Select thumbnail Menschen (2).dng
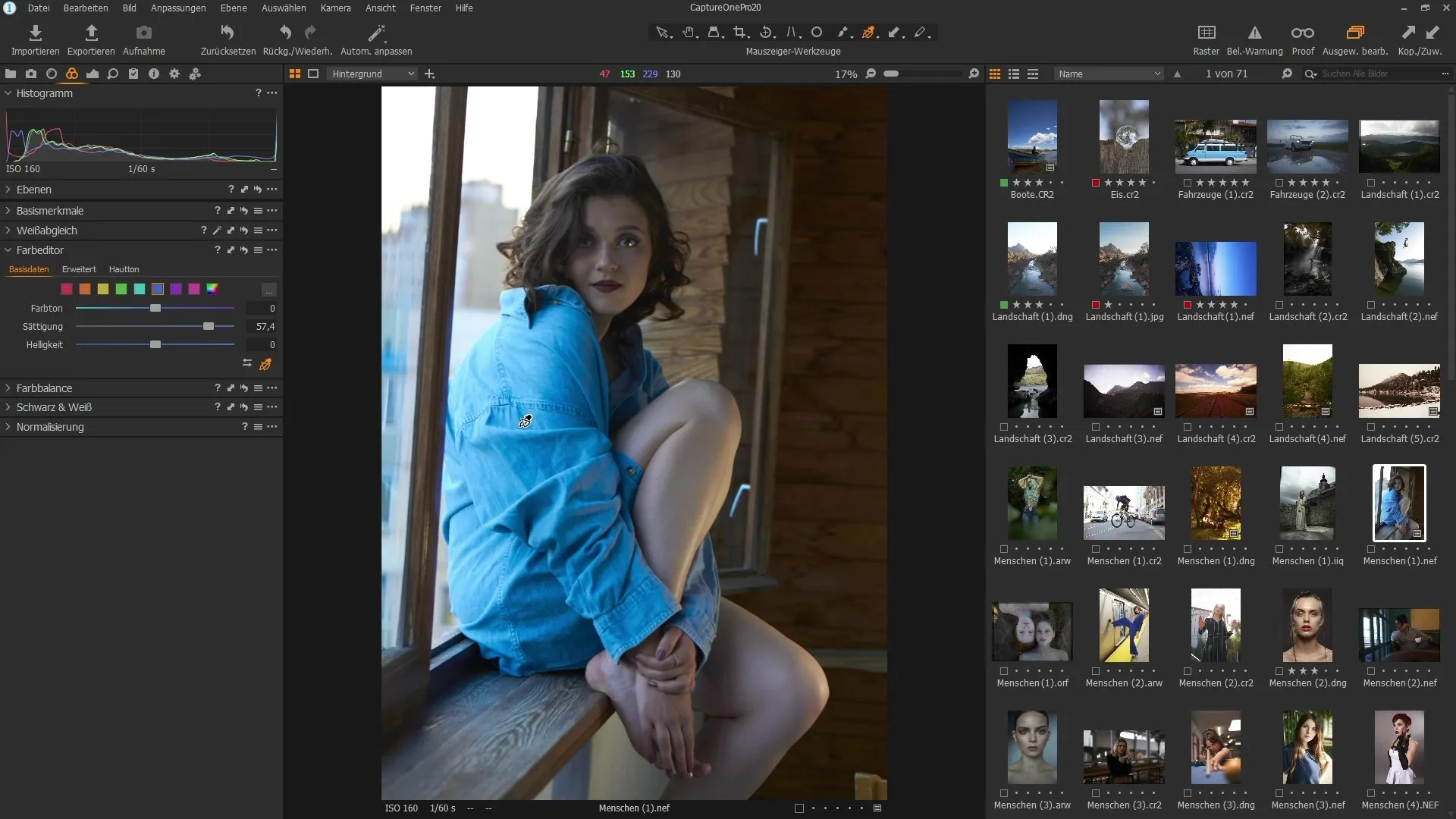 (x=1307, y=626)
